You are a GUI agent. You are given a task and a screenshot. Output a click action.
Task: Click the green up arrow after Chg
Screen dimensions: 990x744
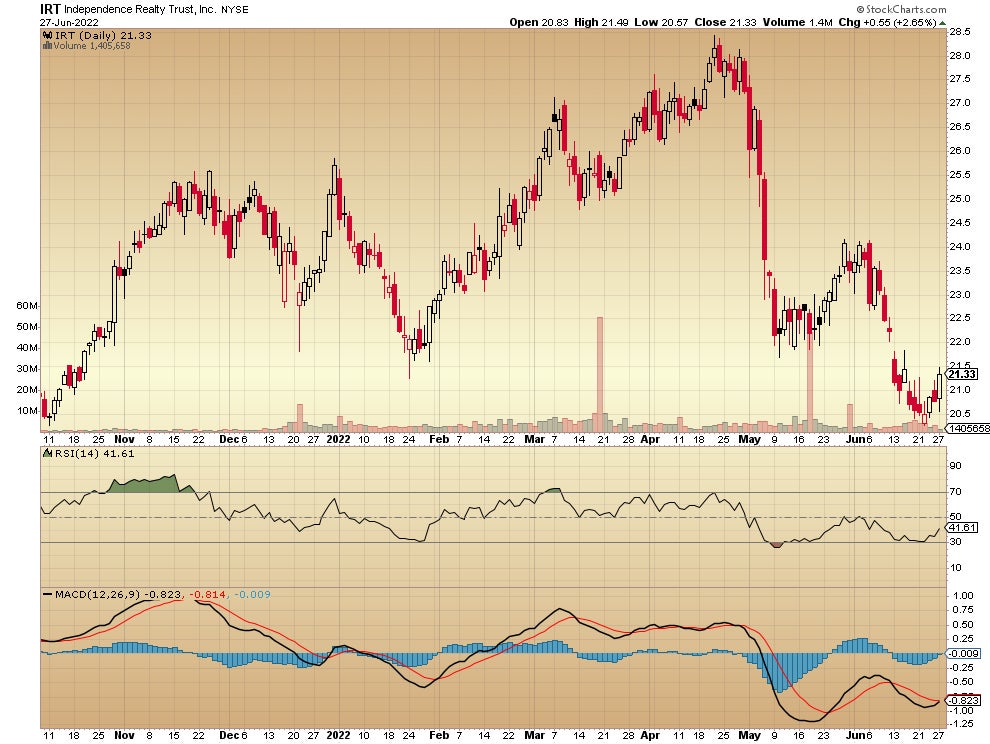(943, 23)
